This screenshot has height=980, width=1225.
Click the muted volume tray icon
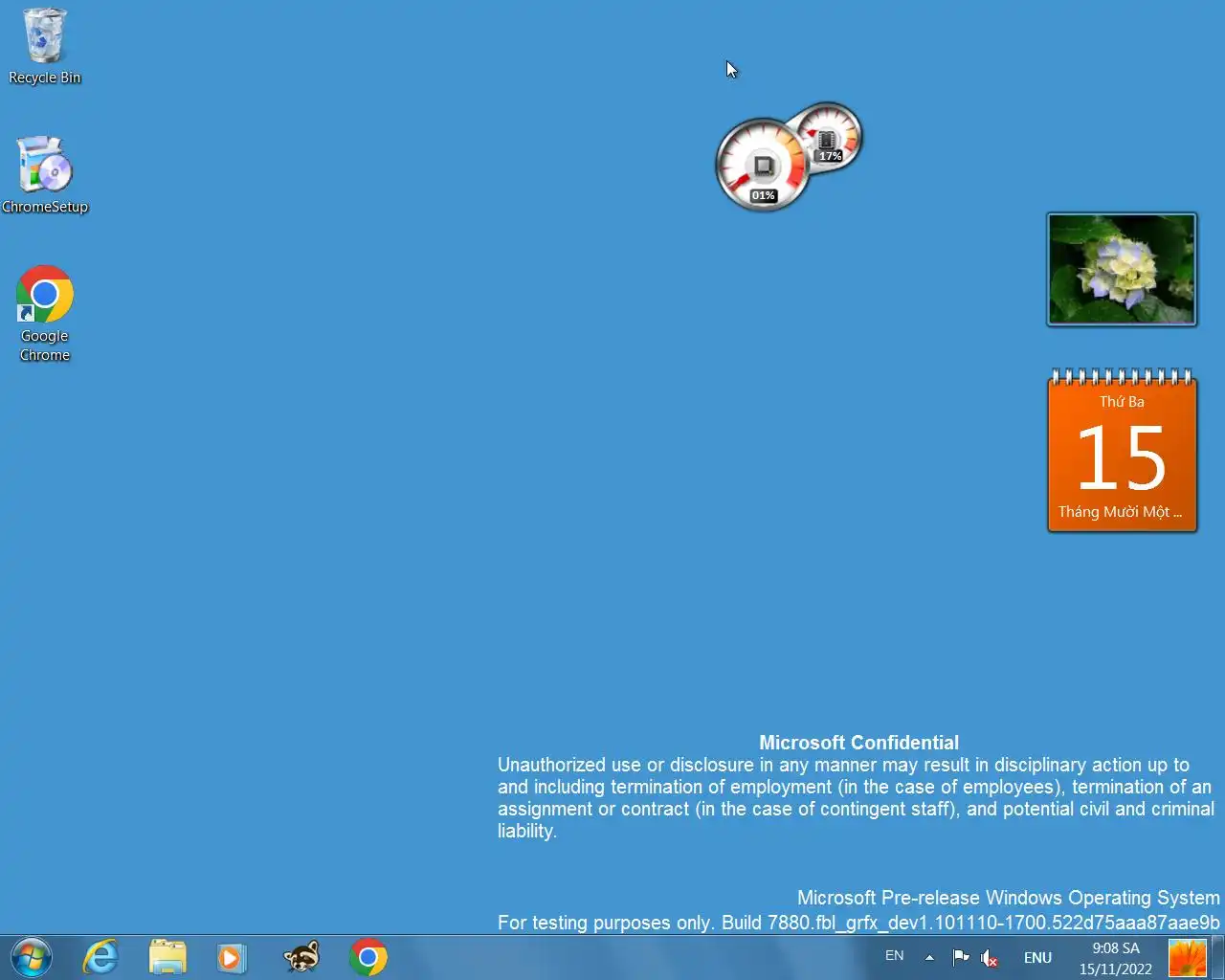tap(990, 958)
